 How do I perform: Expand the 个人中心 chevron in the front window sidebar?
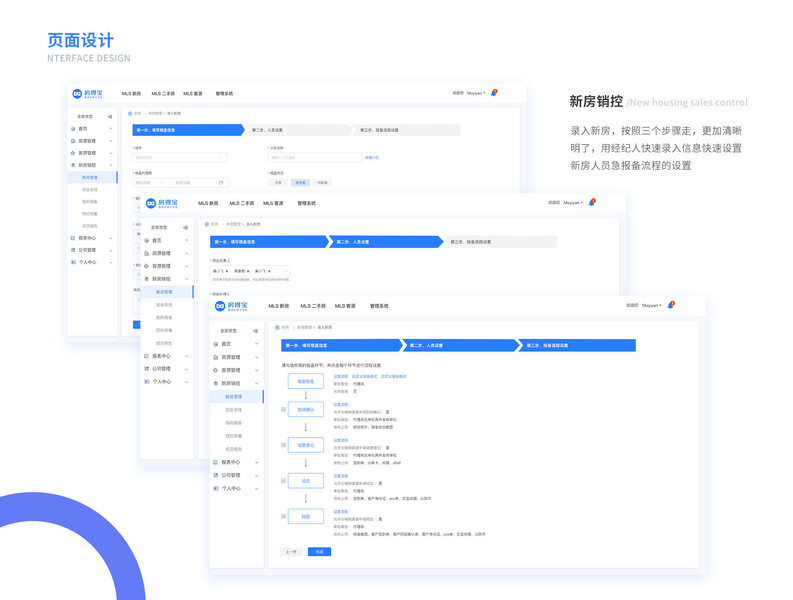tap(256, 489)
